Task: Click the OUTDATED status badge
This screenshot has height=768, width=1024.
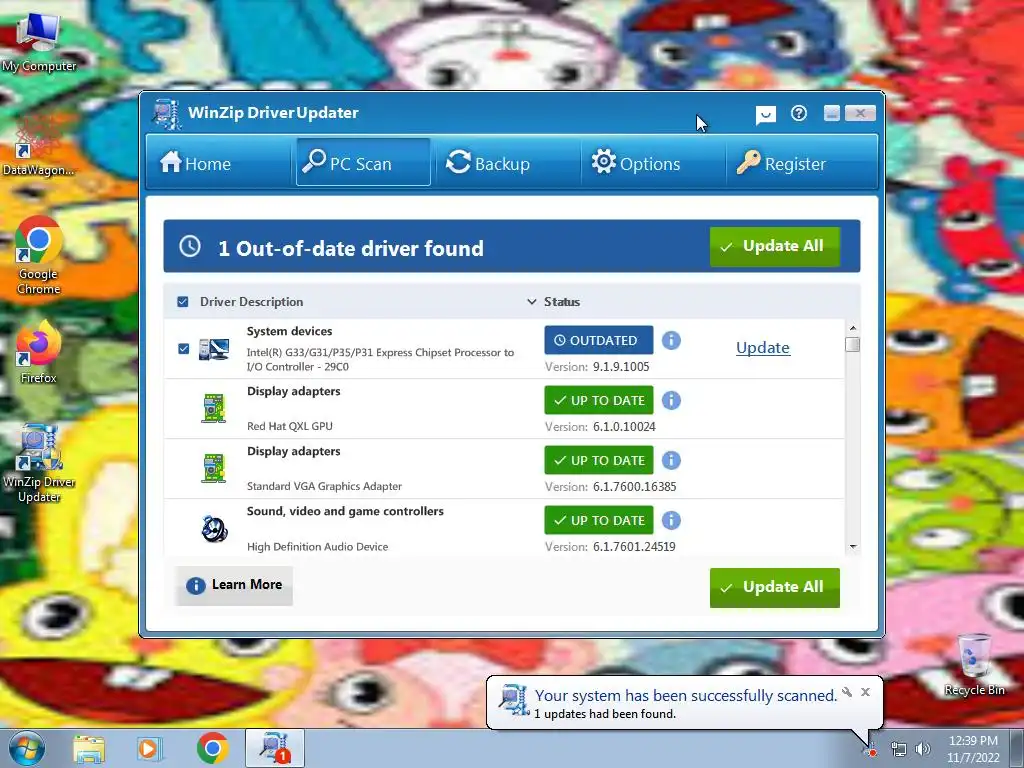Action: (x=599, y=340)
